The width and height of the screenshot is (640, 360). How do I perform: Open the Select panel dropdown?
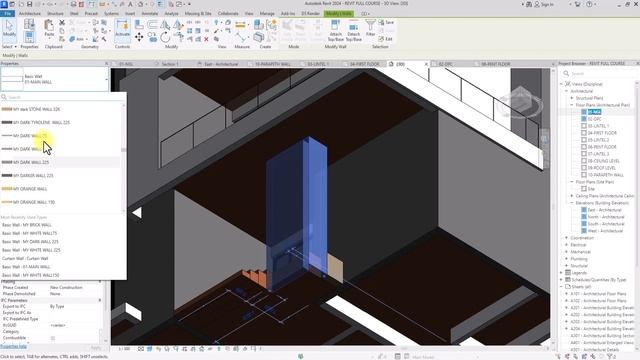coord(9,47)
